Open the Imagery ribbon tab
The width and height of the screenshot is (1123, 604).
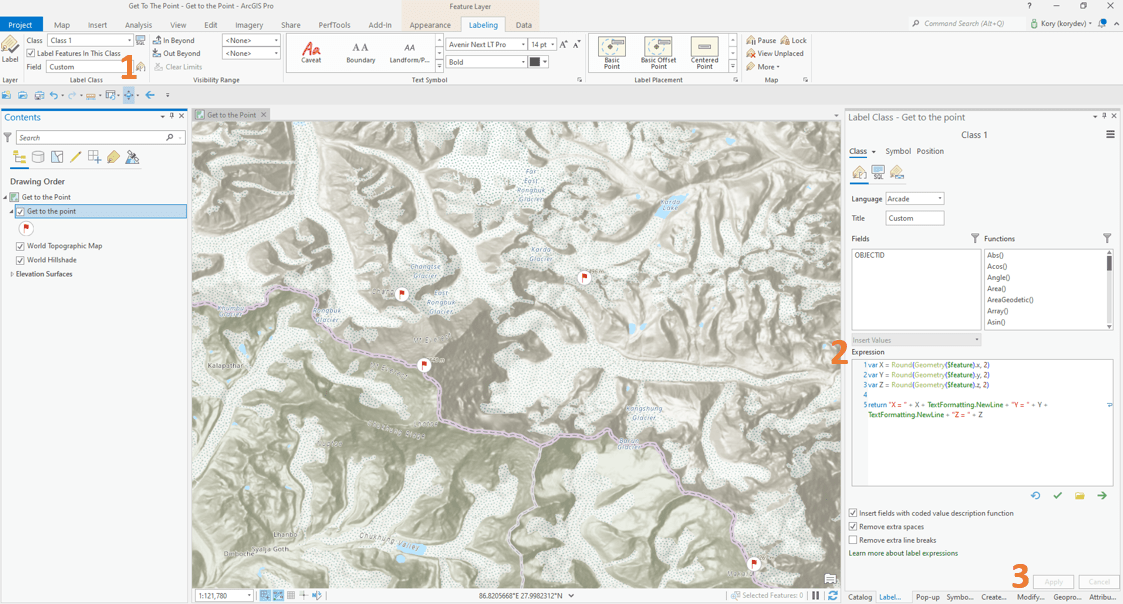249,24
